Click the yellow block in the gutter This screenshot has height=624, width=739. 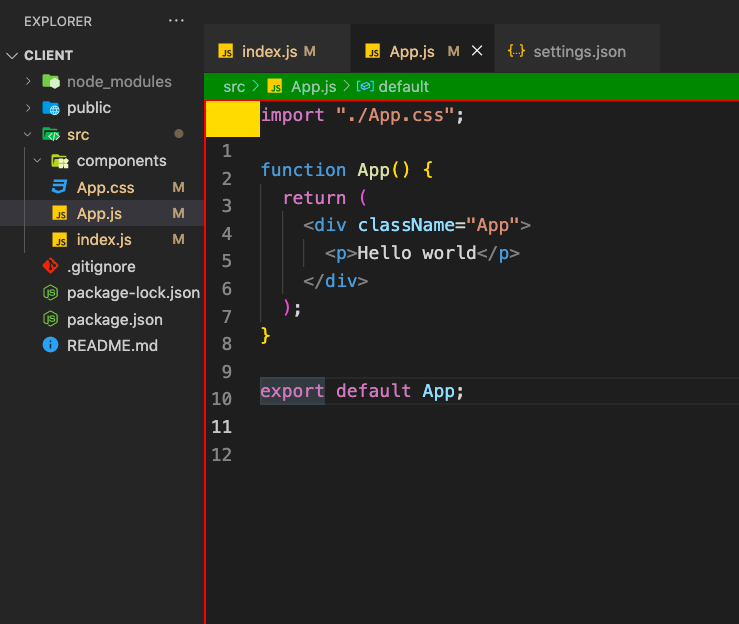pyautogui.click(x=233, y=119)
